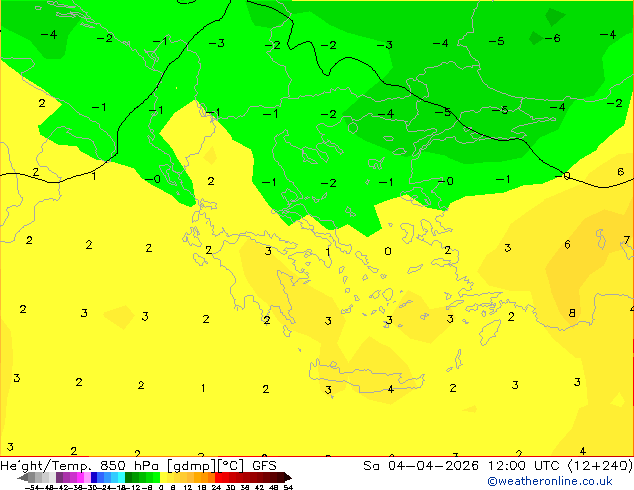Select the cyan swatch in temperature legend
Screen dimensions: 634x490
click(x=121, y=477)
